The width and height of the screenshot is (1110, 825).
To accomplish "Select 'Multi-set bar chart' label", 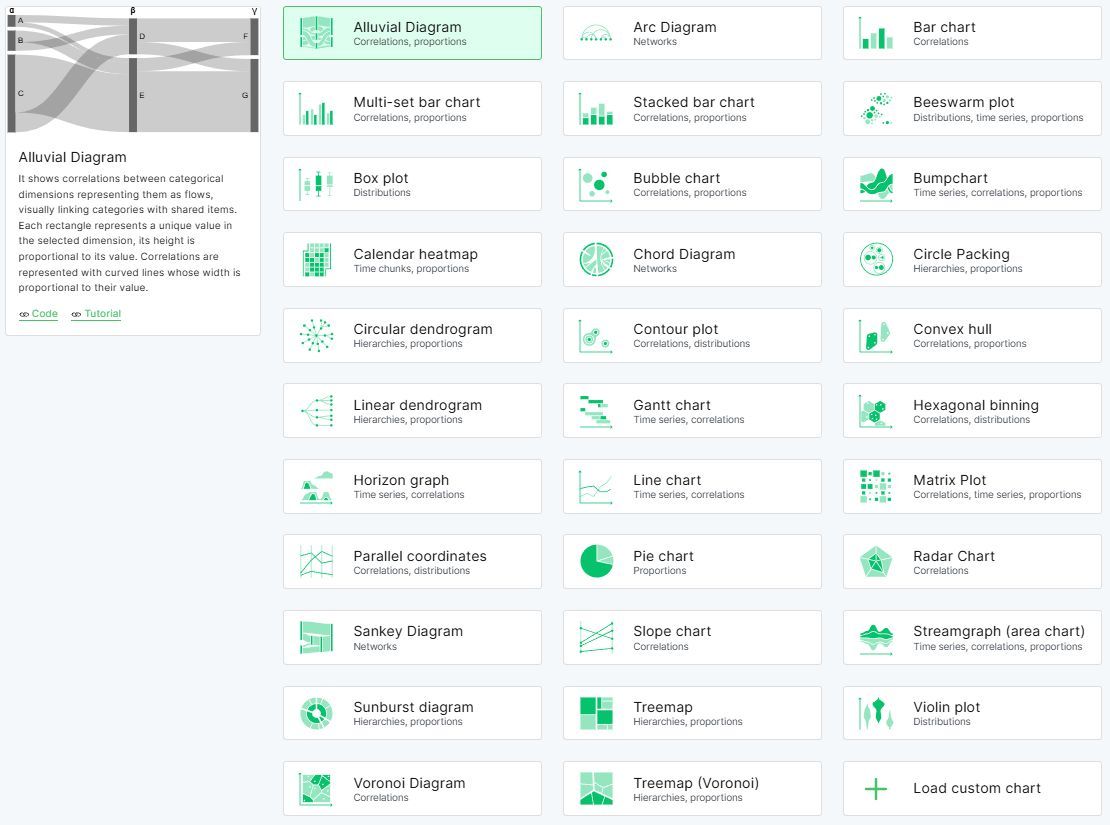I will point(416,102).
